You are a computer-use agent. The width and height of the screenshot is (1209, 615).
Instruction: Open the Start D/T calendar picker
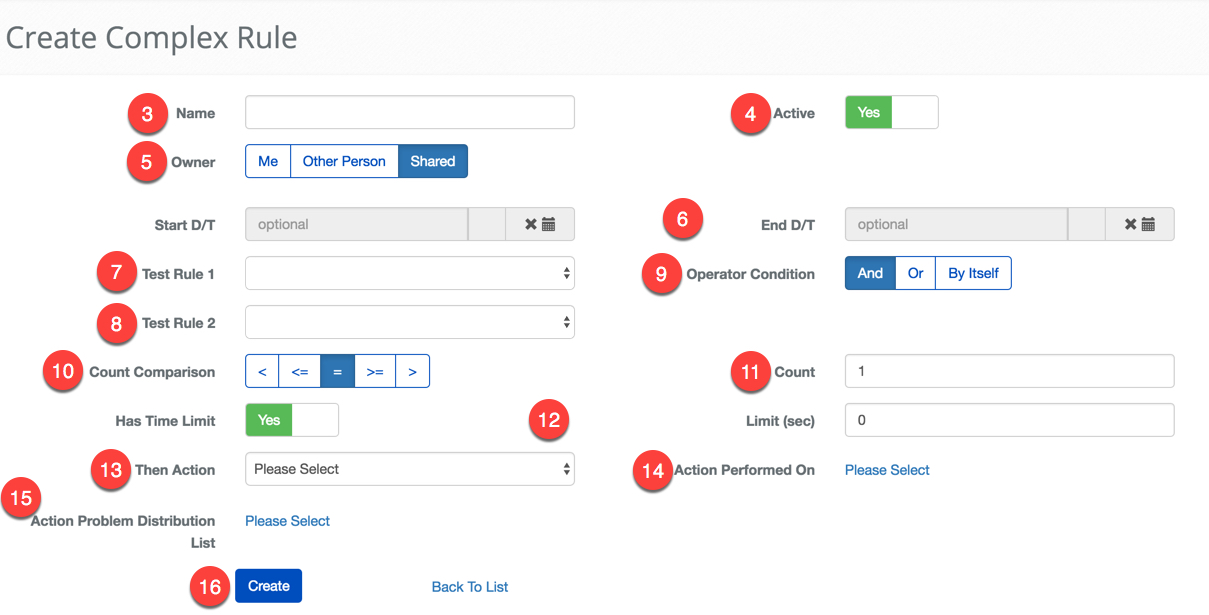[x=549, y=225]
